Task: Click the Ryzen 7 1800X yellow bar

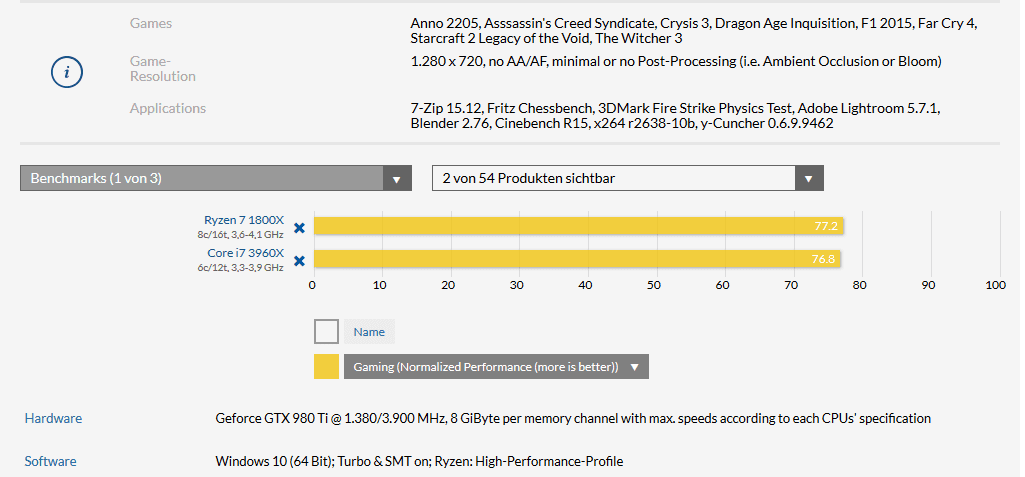Action: (560, 227)
